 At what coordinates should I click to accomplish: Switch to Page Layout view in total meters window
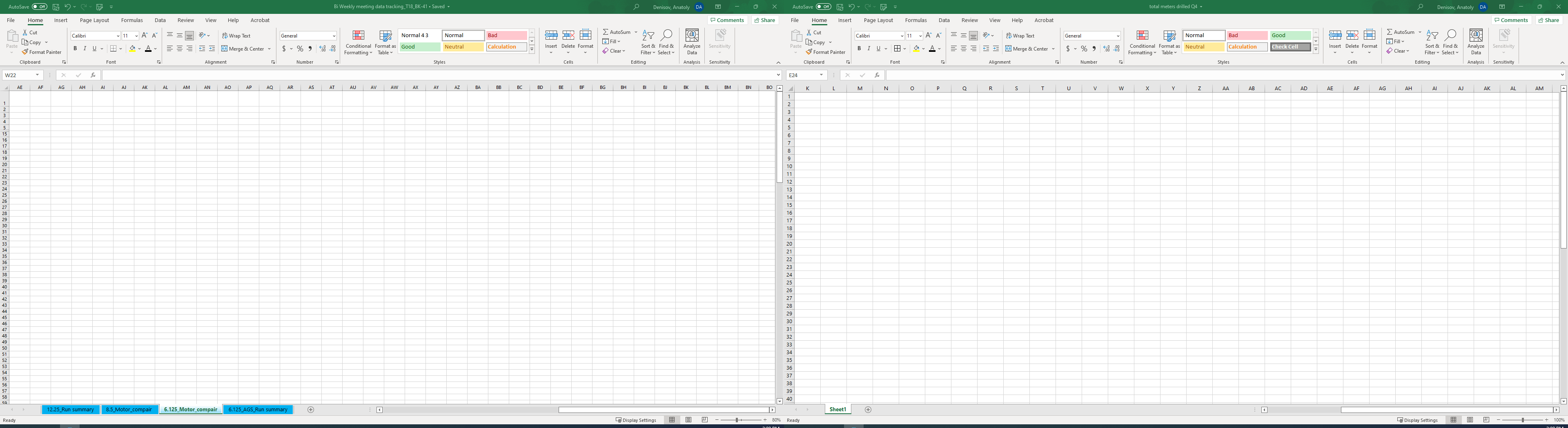(x=1470, y=420)
